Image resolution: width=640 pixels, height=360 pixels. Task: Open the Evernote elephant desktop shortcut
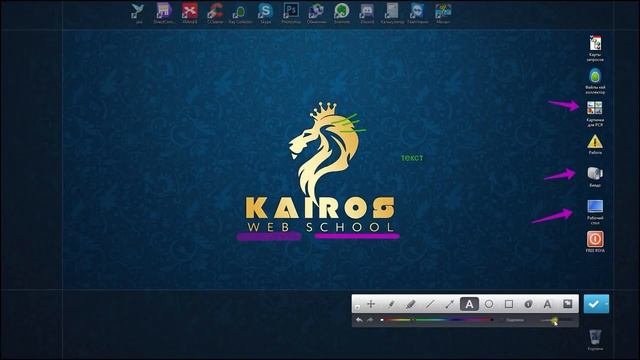click(342, 12)
